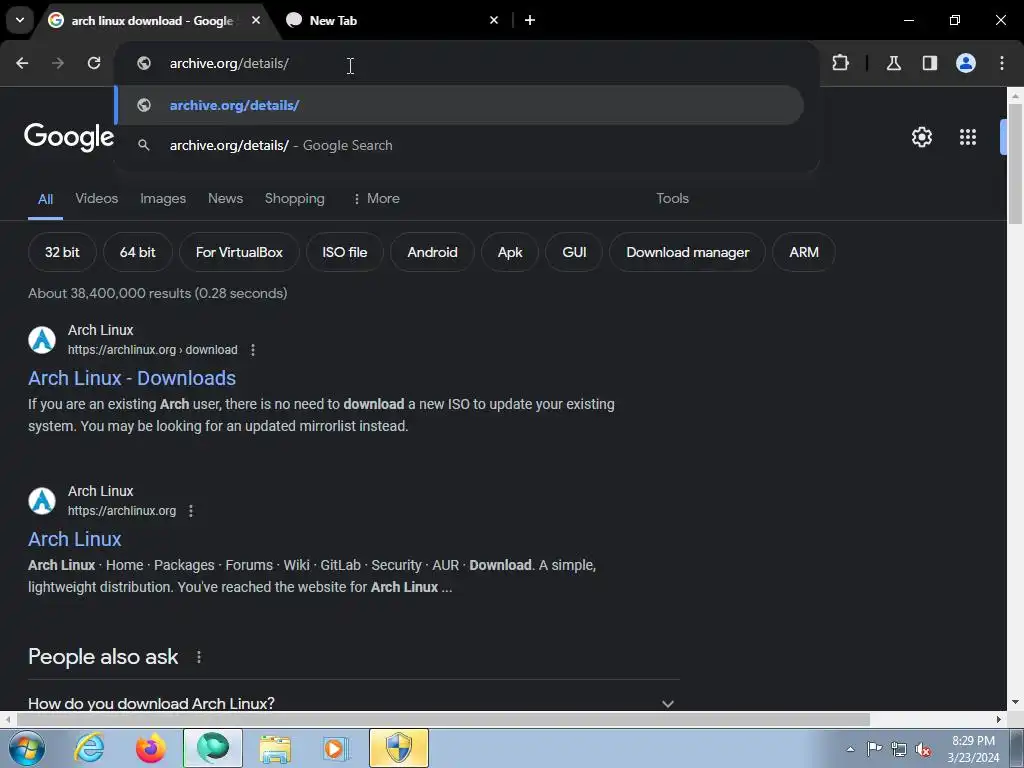
Task: Reload the page with the refresh icon
Action: [x=94, y=63]
